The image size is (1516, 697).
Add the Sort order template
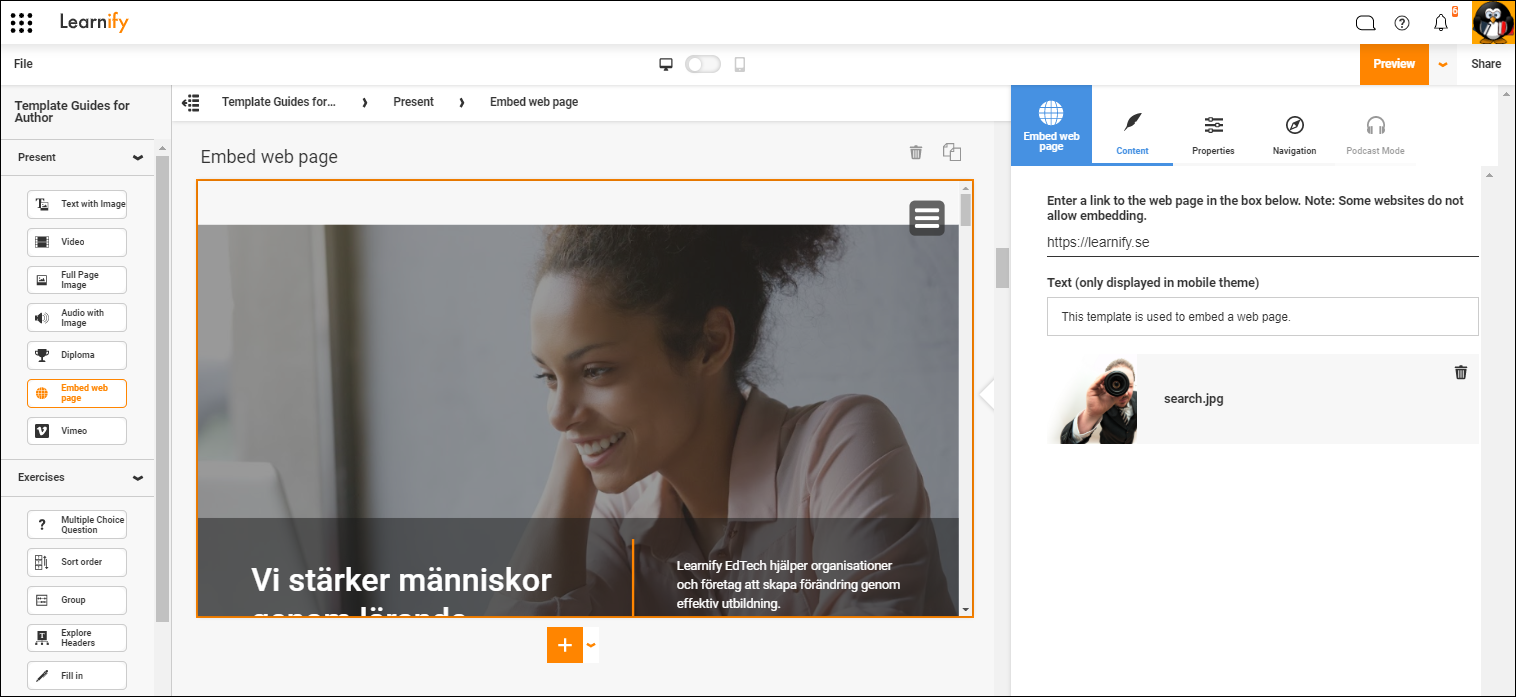pos(77,562)
